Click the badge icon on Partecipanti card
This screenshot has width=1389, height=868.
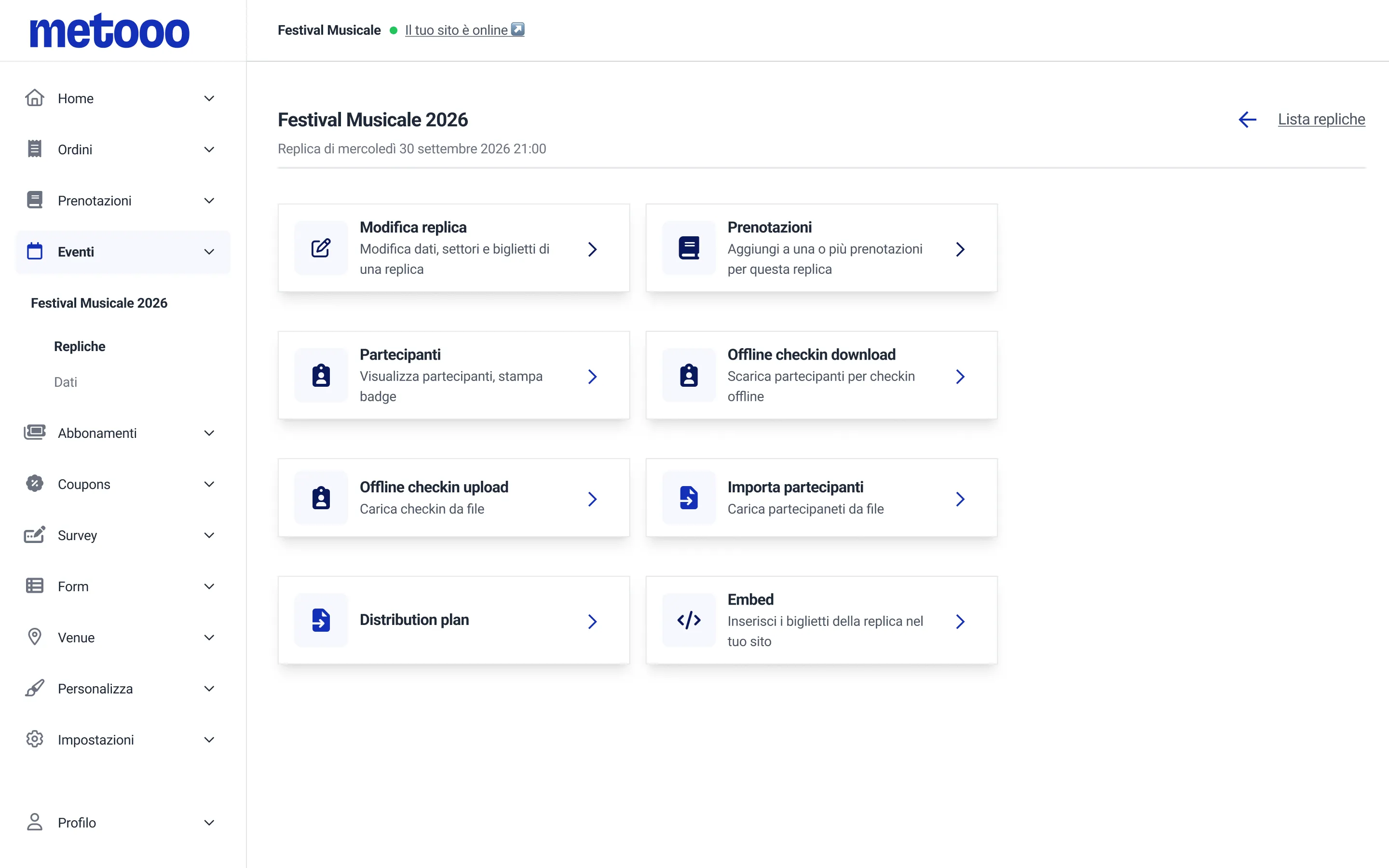pos(321,376)
